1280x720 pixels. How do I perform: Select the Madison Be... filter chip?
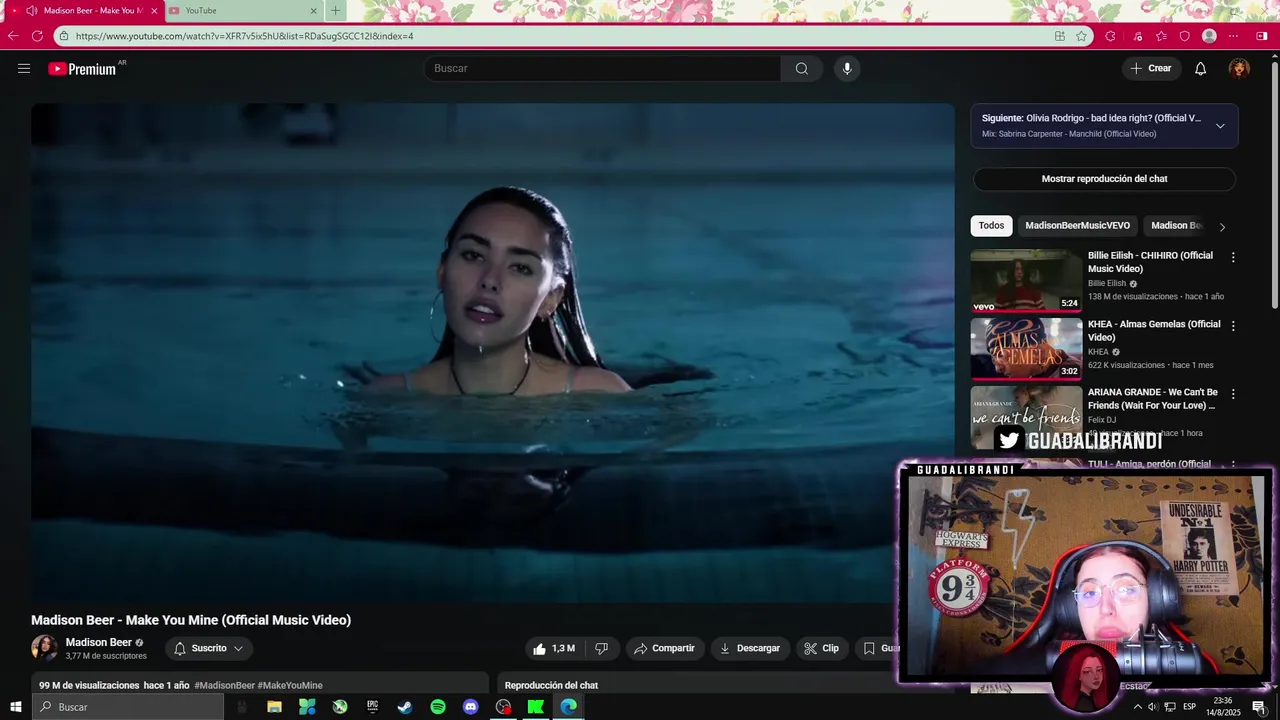point(1176,226)
